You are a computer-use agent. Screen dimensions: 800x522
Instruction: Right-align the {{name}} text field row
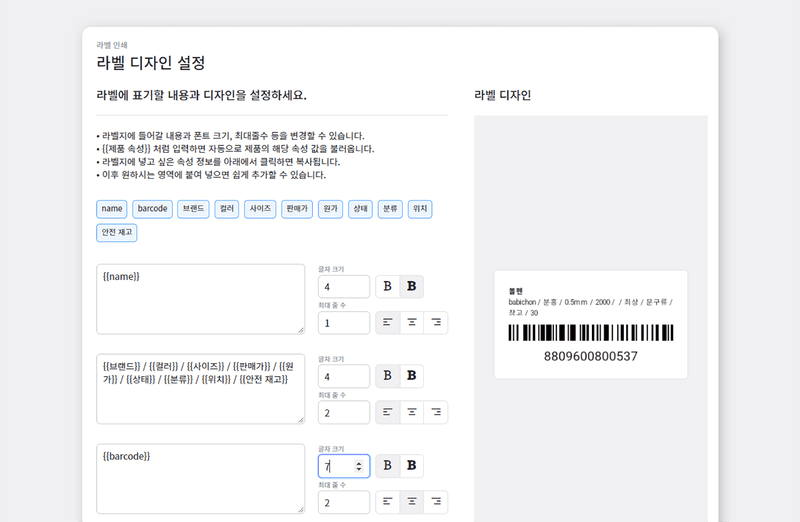pos(436,323)
